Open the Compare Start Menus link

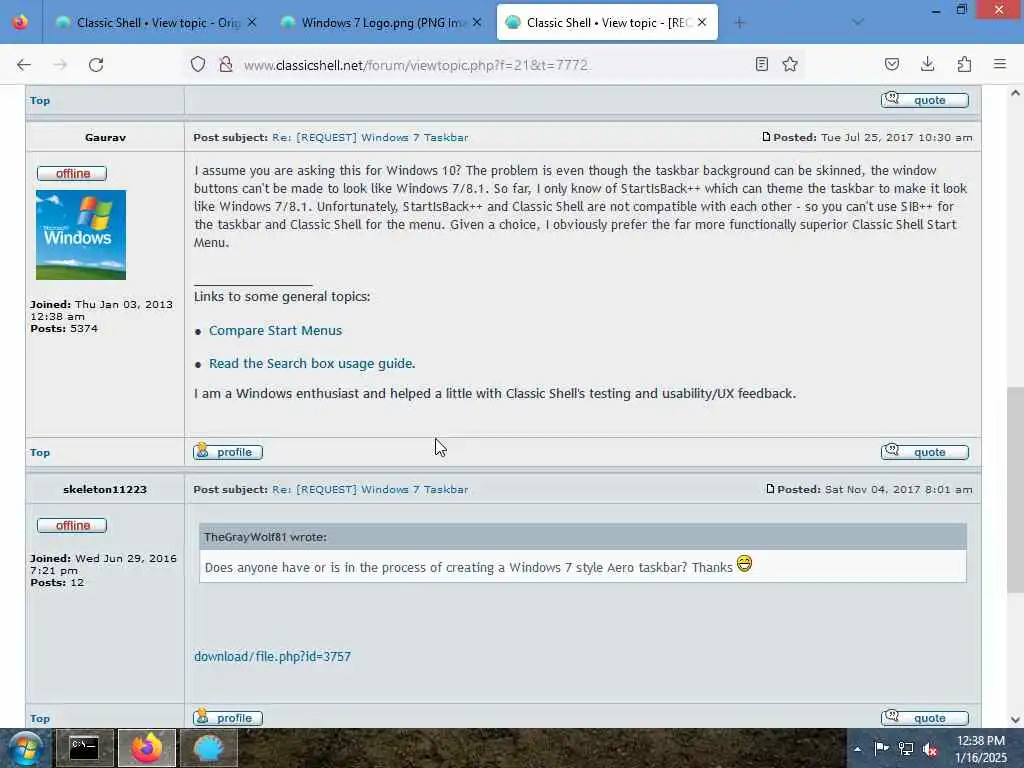(275, 330)
